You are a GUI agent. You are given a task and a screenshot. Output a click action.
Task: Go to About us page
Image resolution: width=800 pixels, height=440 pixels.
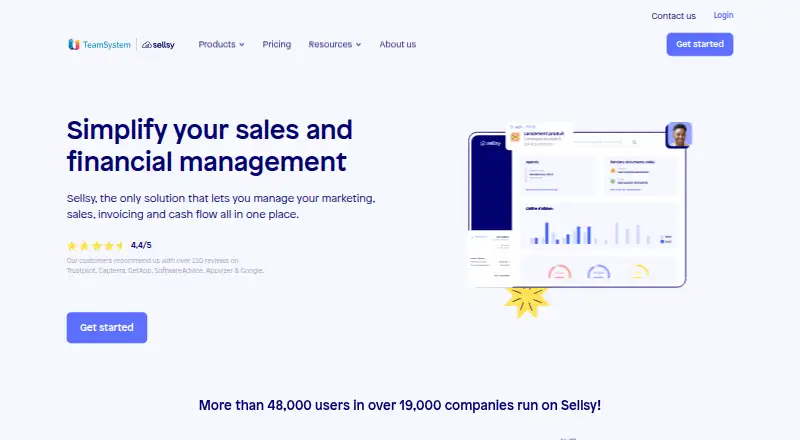(397, 44)
